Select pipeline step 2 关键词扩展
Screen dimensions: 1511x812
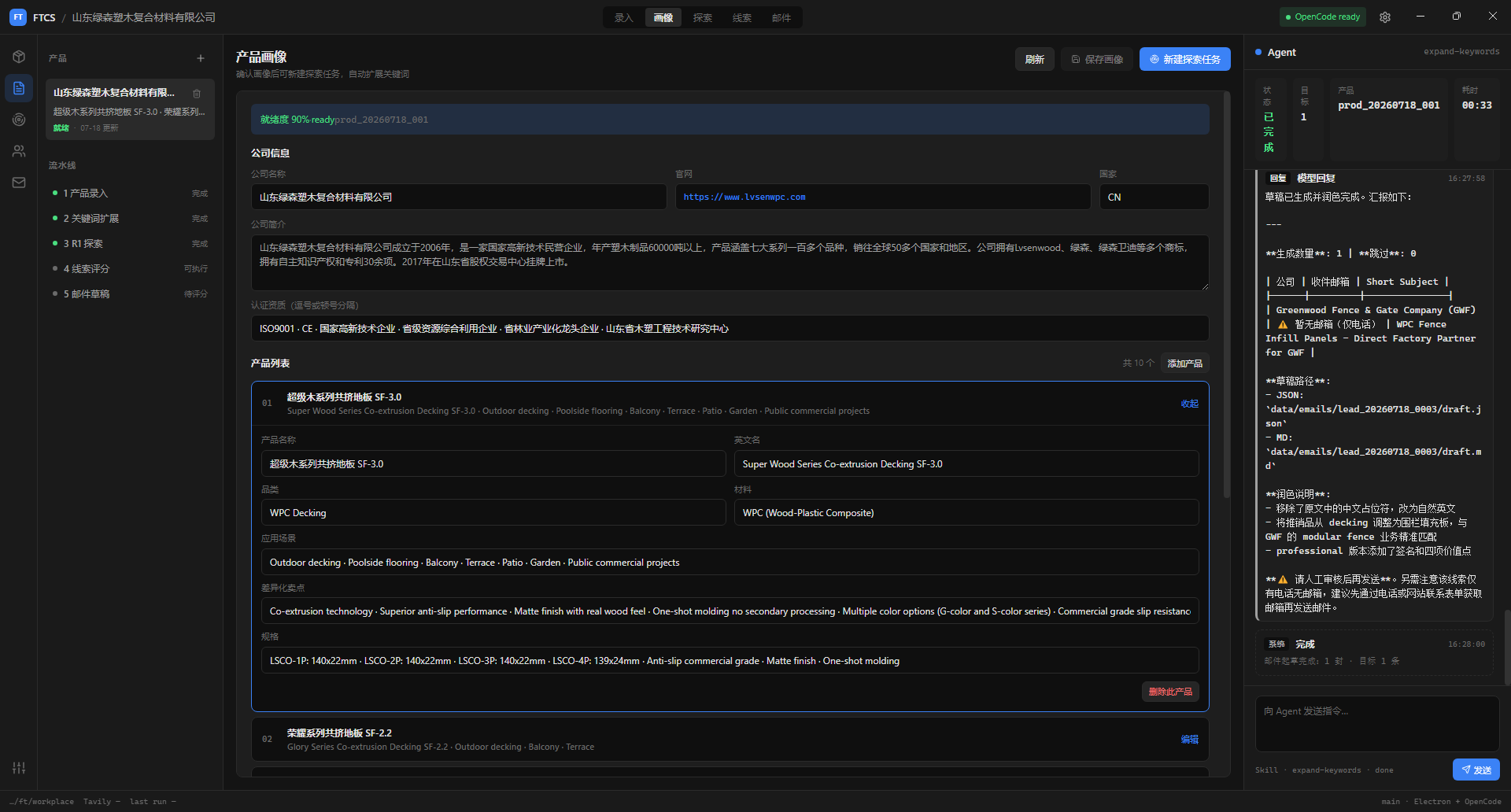click(x=130, y=218)
